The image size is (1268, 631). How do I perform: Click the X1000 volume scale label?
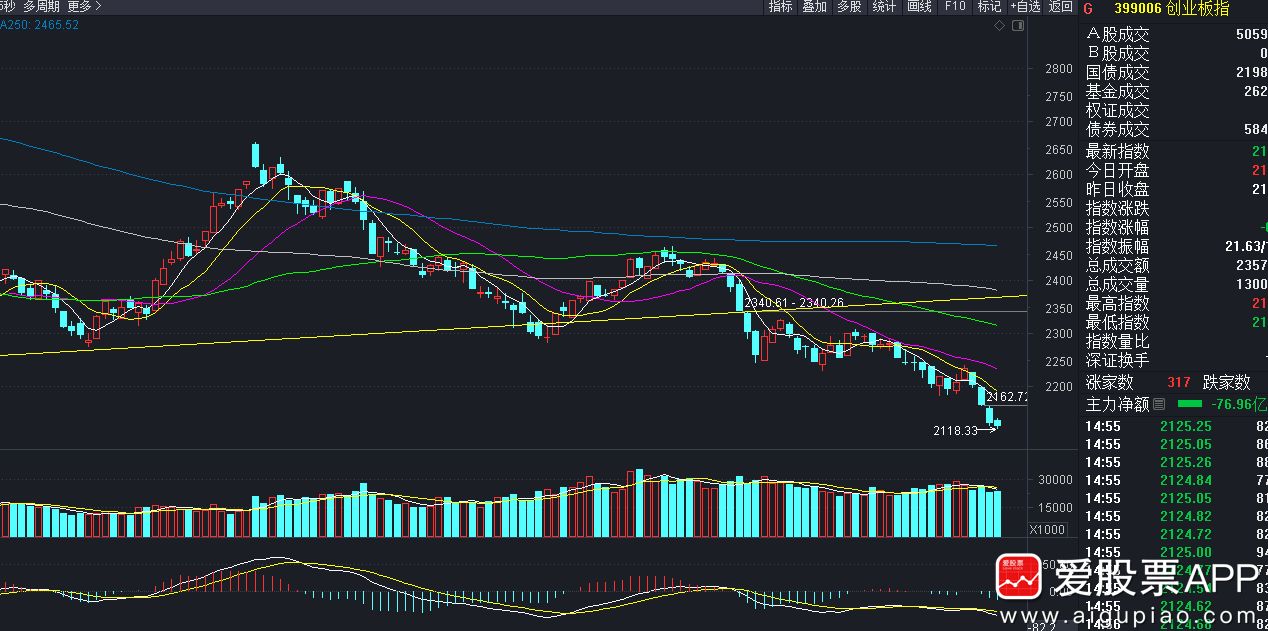pos(1048,530)
